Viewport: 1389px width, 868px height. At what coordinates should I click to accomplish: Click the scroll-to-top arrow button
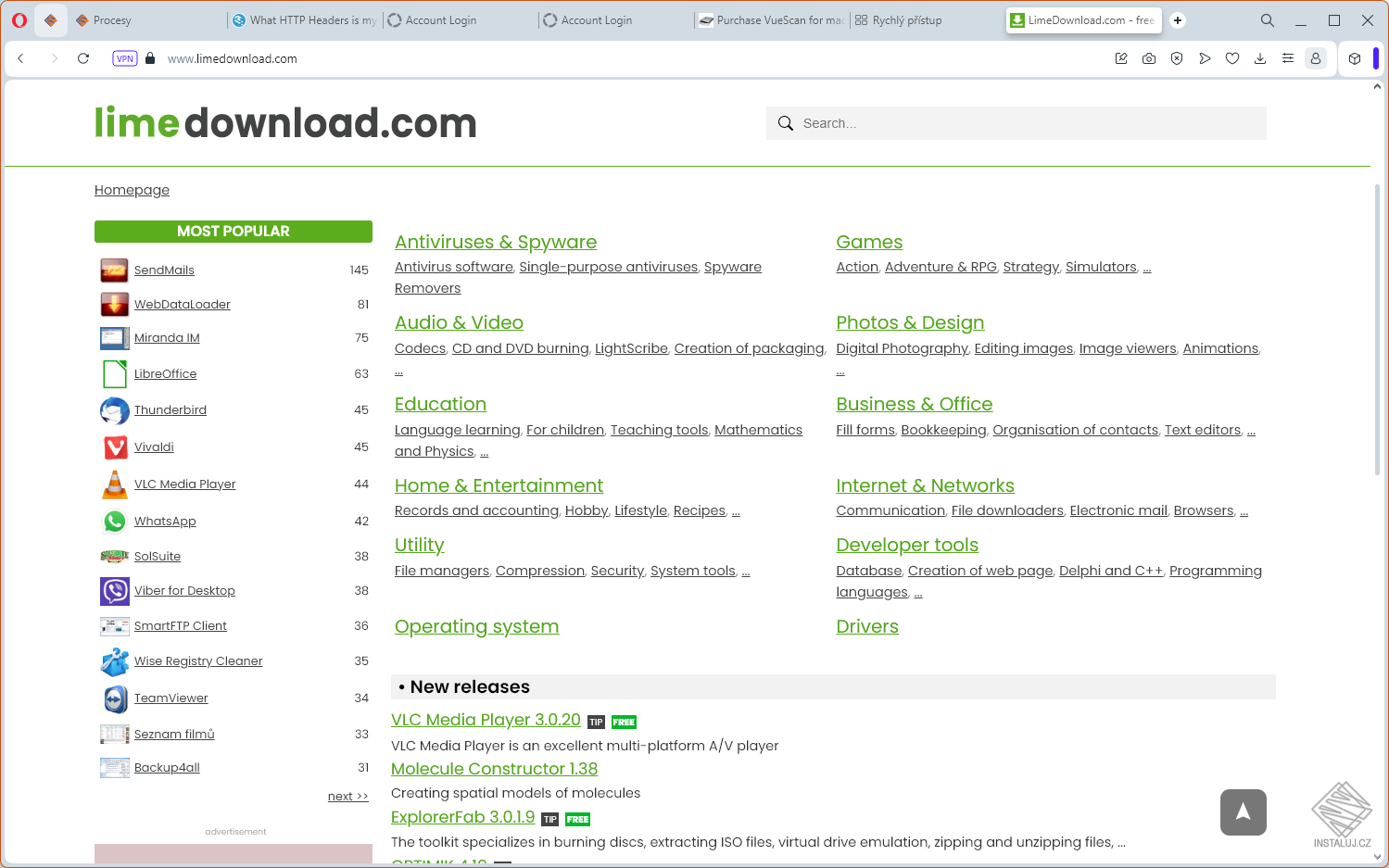(1243, 812)
